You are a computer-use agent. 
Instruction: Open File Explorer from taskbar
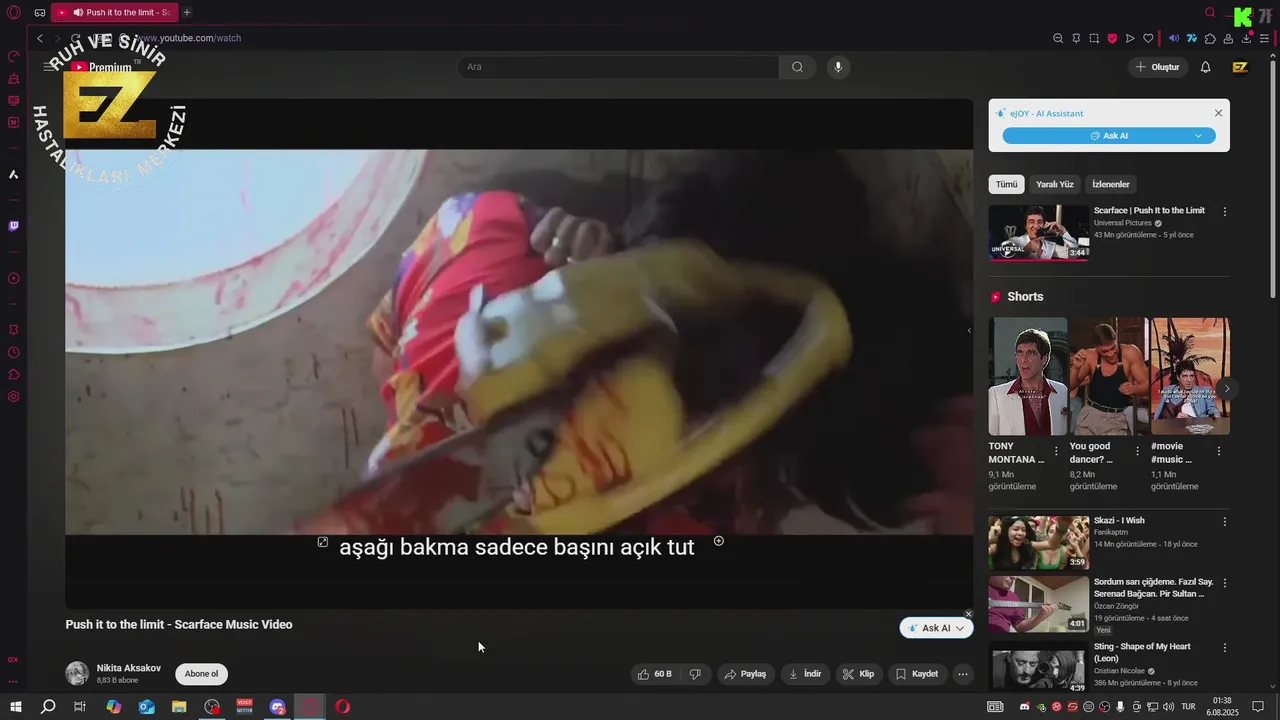tap(179, 707)
